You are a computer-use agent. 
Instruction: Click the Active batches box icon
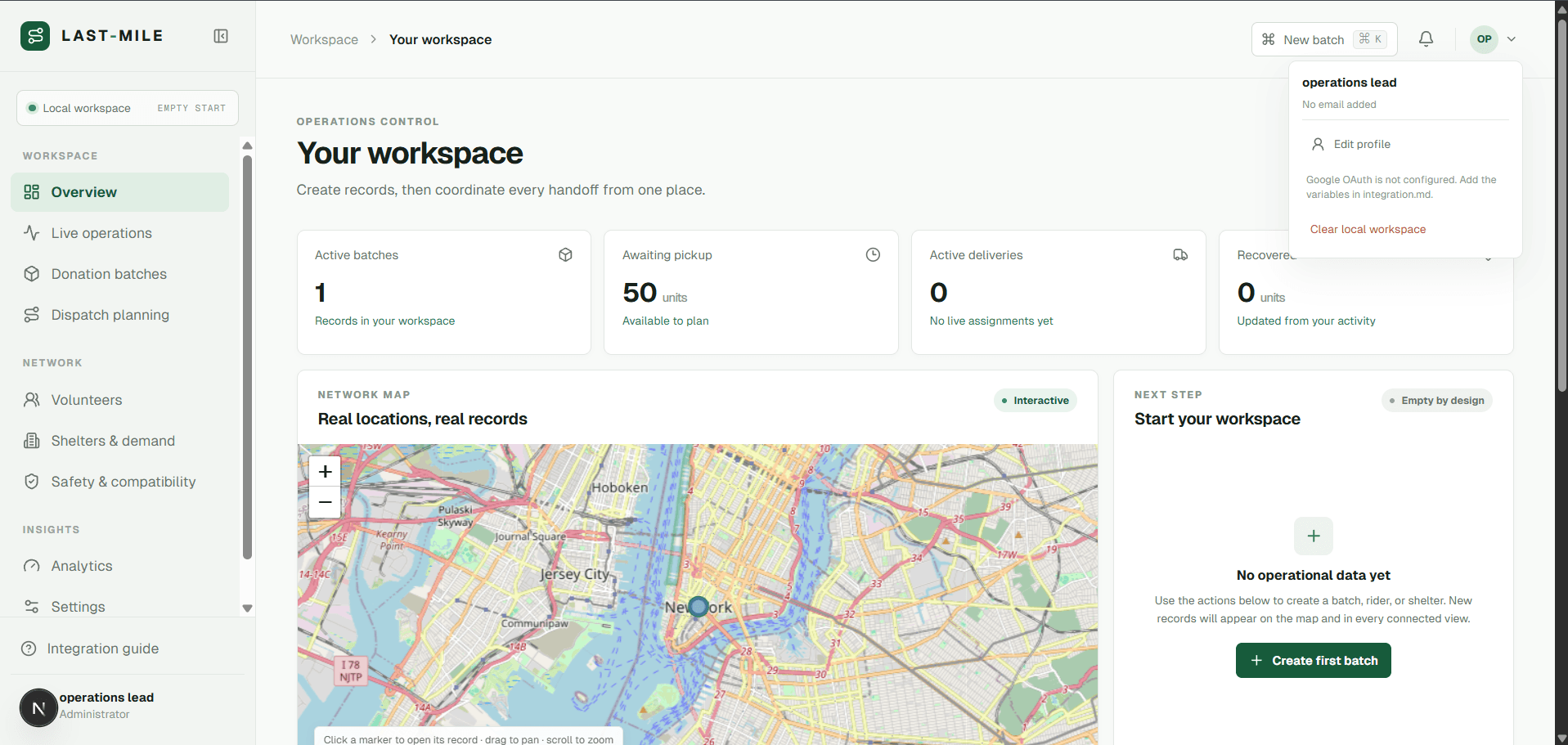pyautogui.click(x=565, y=255)
